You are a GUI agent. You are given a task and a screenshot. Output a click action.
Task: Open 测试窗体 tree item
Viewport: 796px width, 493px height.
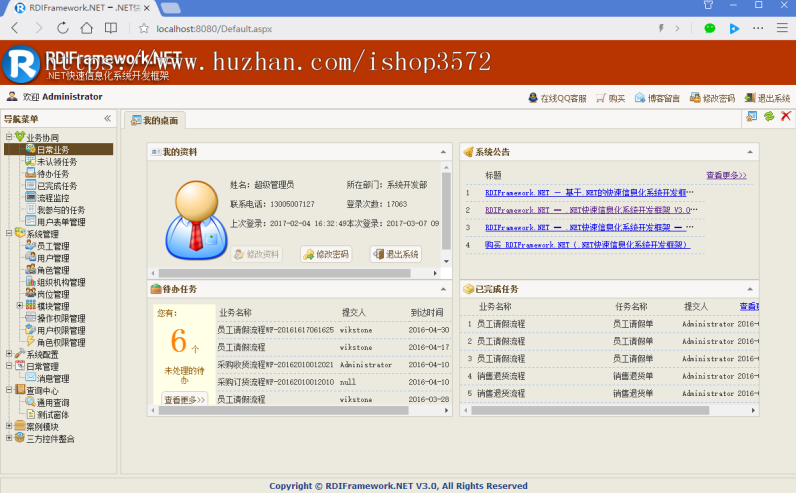53,415
